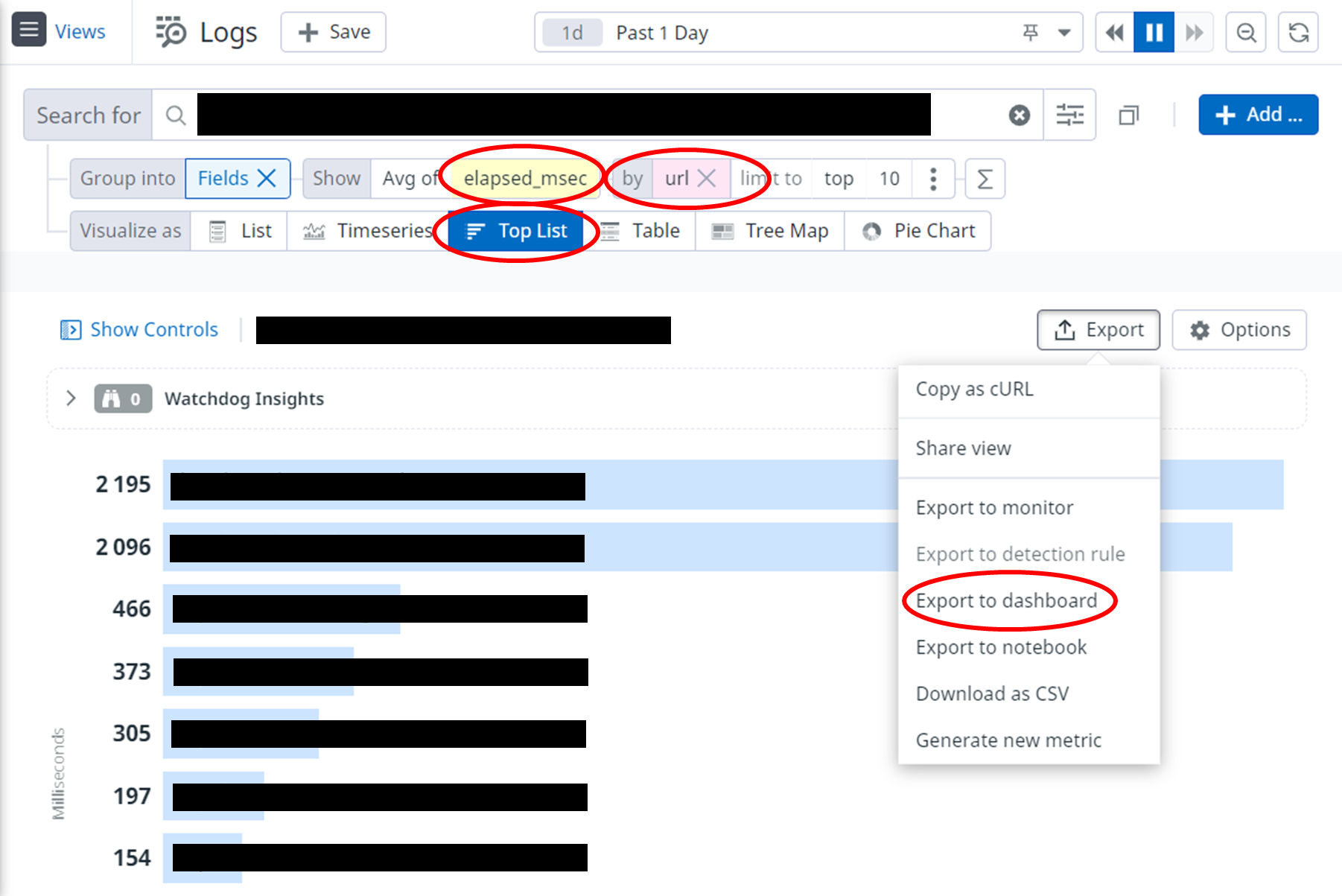Step back to previous time window

point(1114,32)
